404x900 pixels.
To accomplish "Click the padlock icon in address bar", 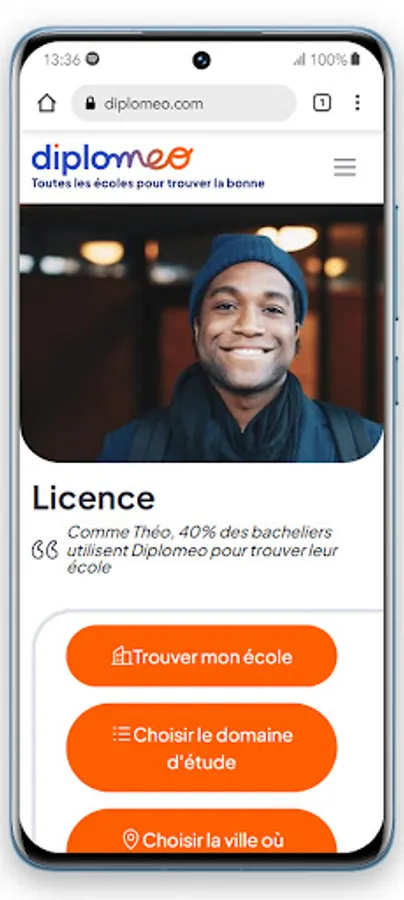I will (90, 103).
